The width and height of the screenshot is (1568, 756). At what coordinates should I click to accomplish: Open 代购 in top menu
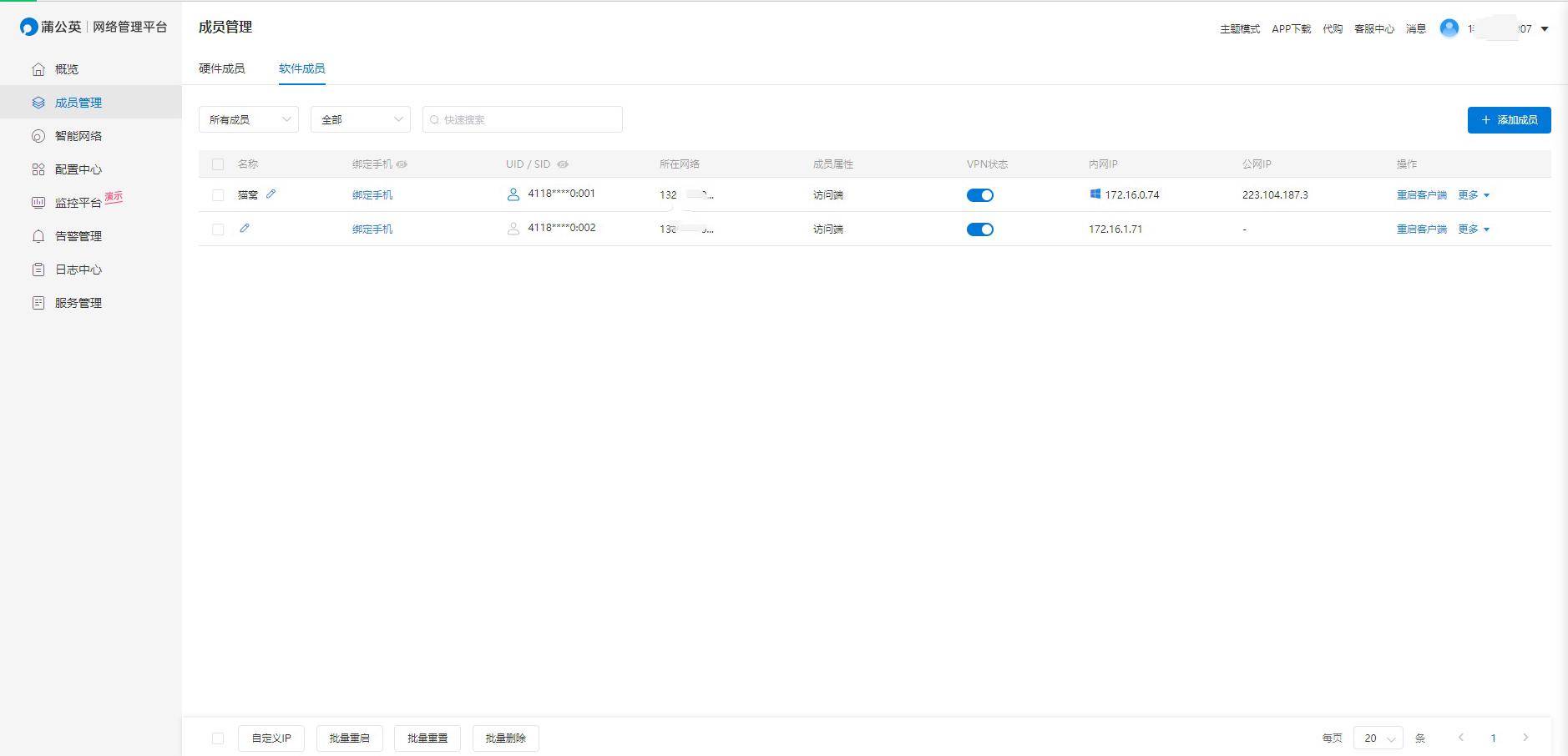coord(1333,29)
